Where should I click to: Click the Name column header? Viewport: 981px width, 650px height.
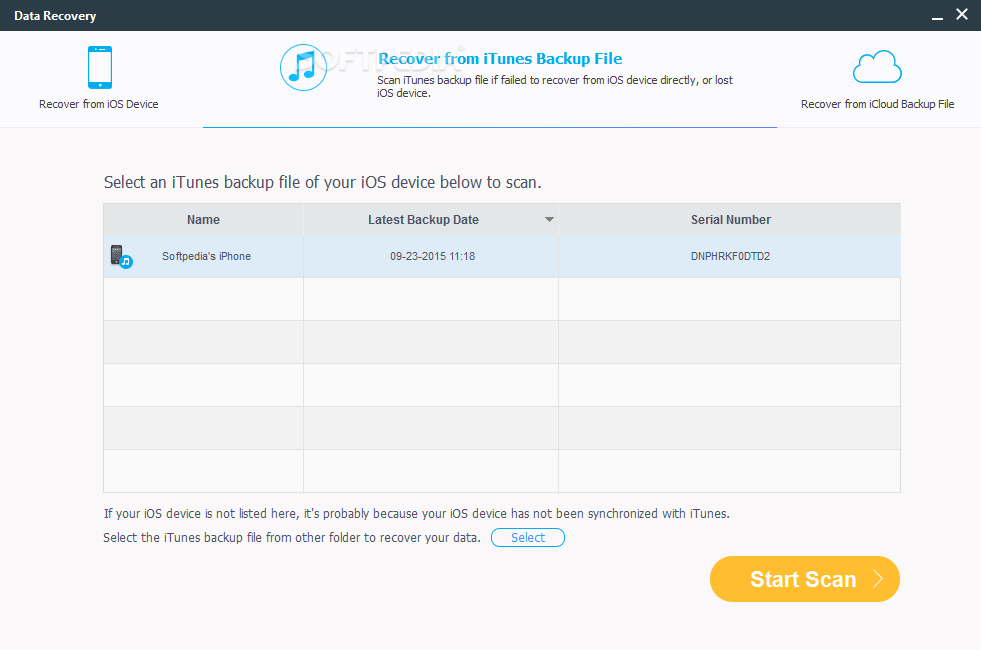tap(203, 220)
